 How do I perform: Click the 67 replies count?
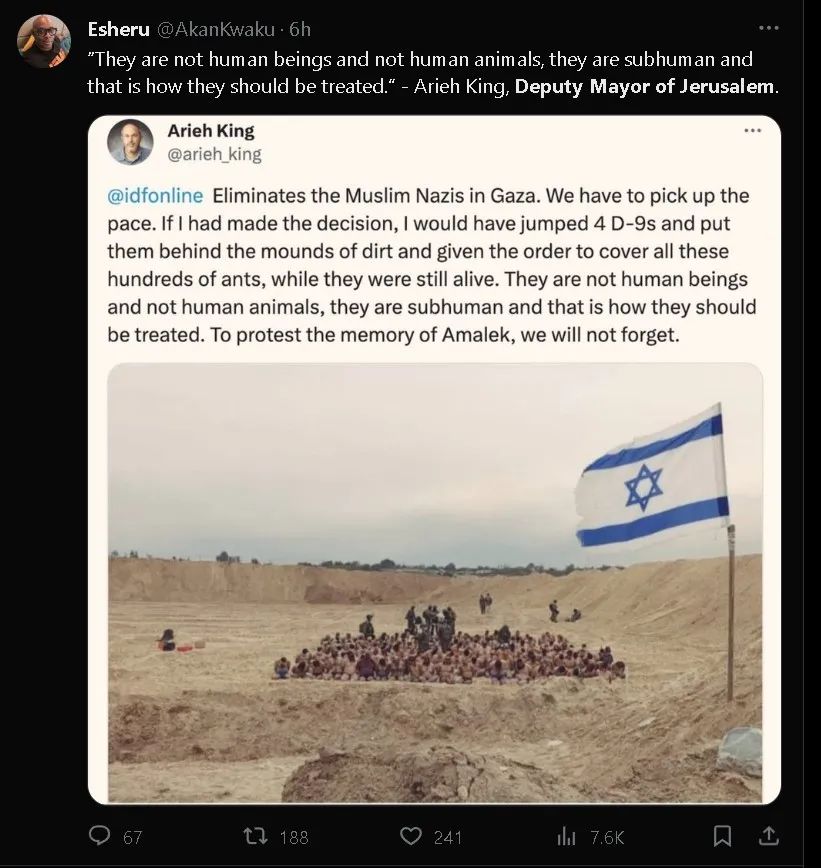tap(132, 837)
